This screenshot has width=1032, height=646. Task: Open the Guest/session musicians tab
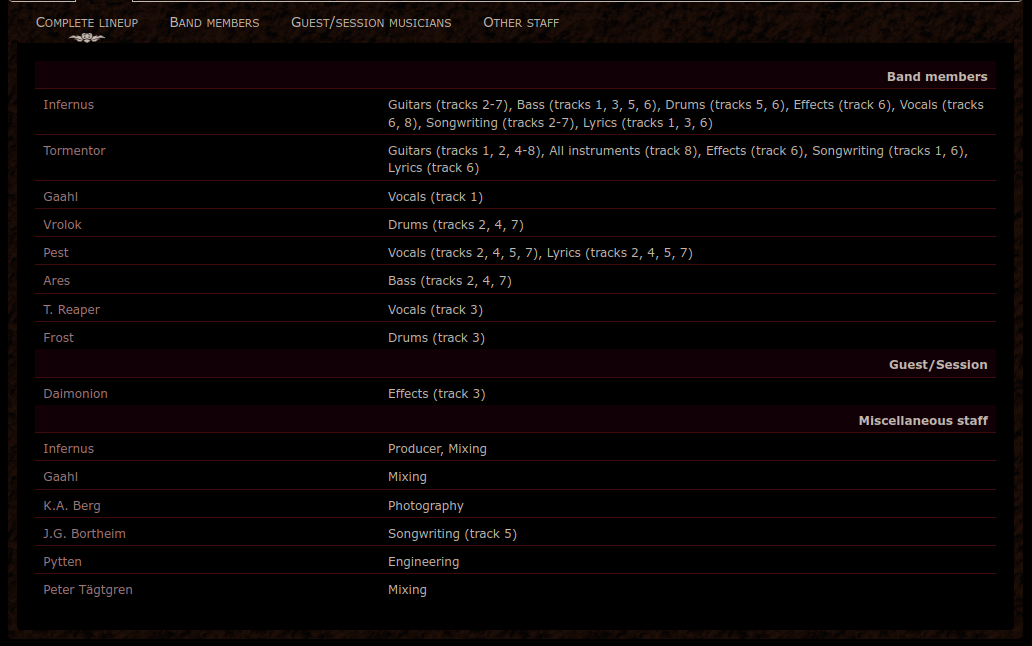pos(371,22)
